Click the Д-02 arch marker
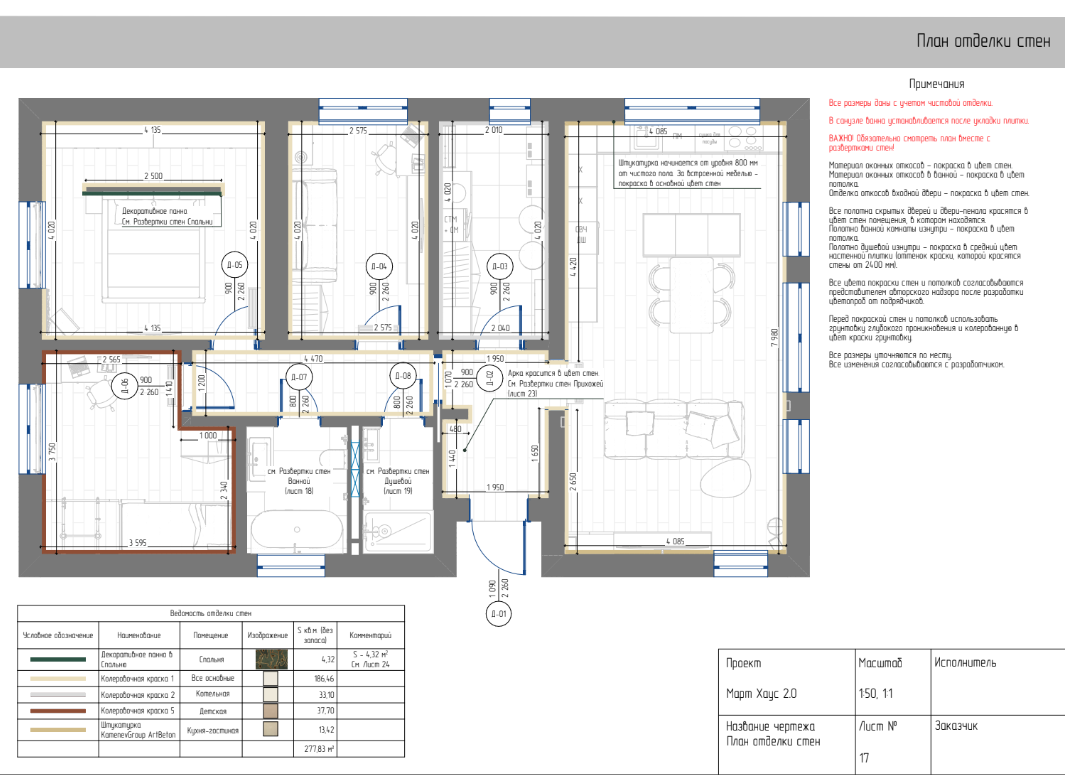Viewport: 1065px width, 775px height. [x=489, y=378]
